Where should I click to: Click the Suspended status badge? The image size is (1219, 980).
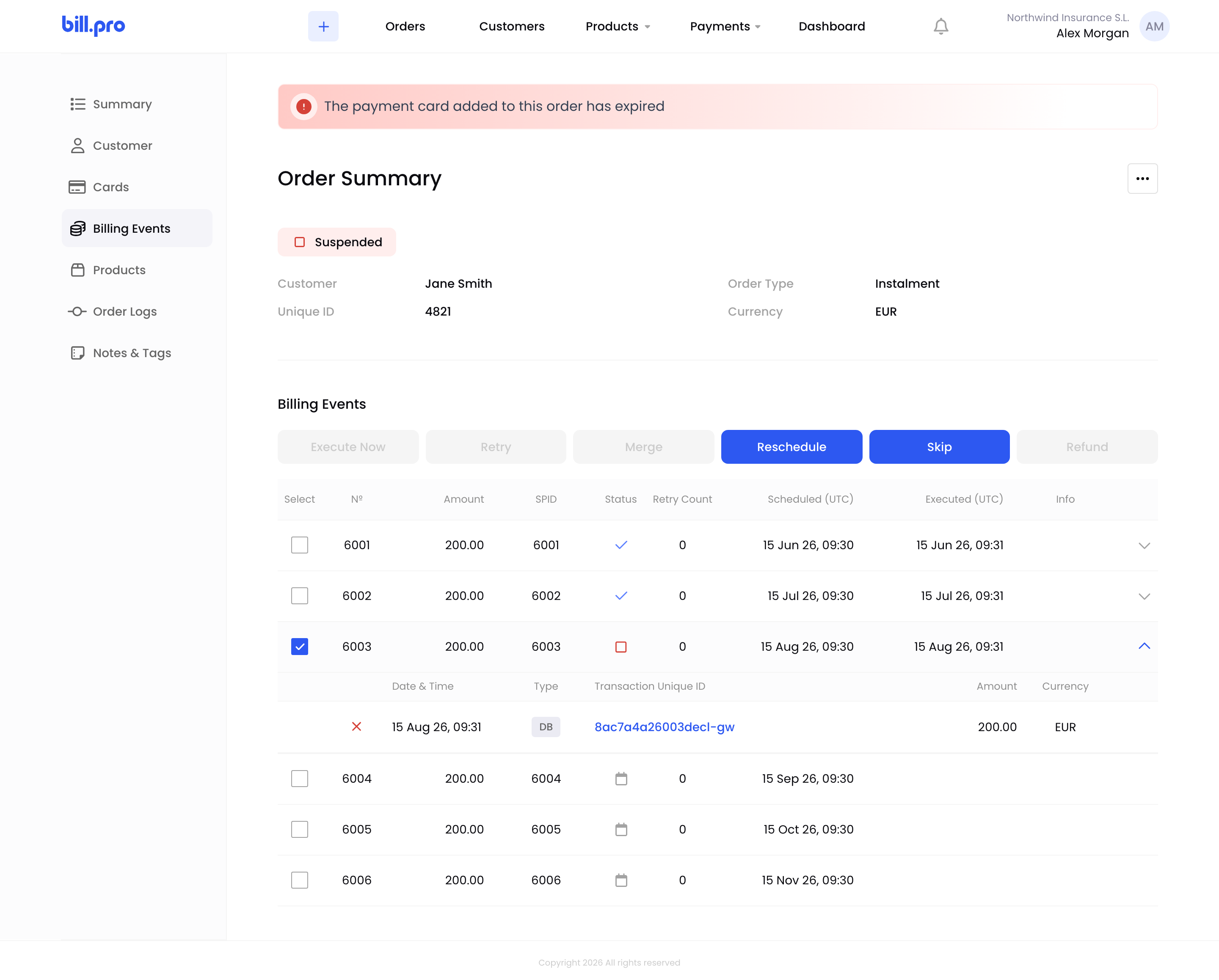tap(337, 242)
